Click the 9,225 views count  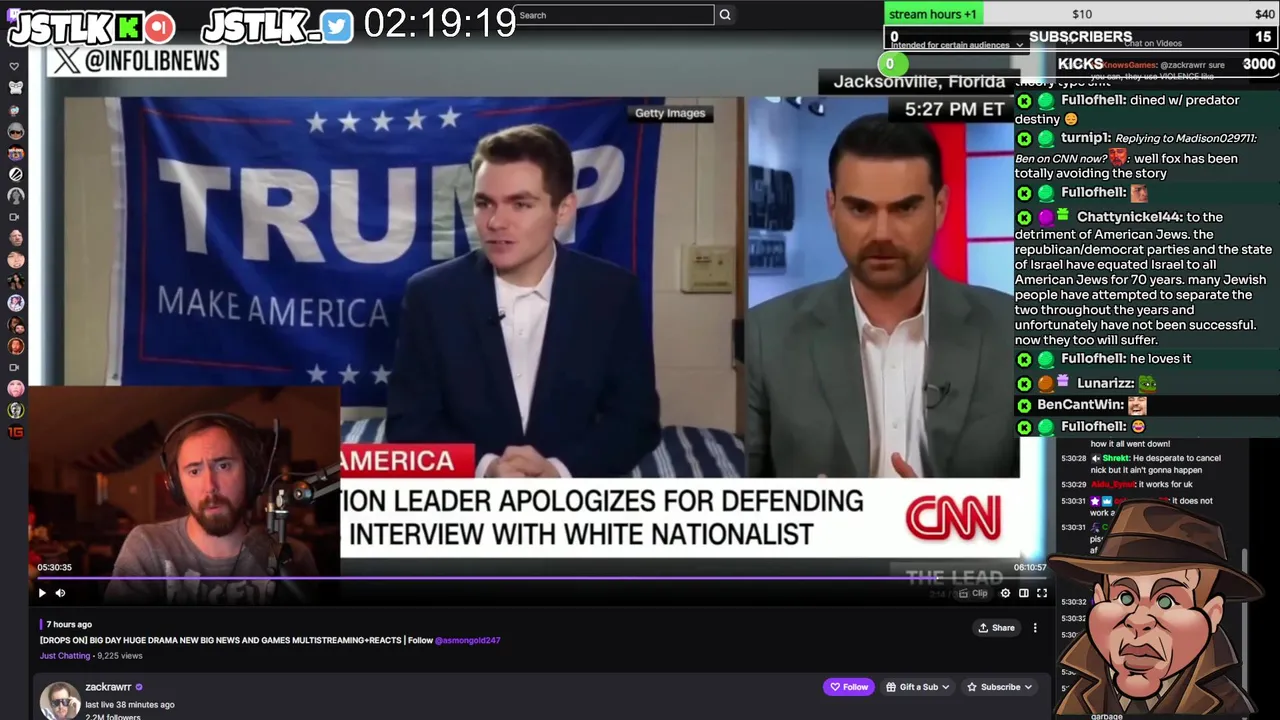(119, 656)
